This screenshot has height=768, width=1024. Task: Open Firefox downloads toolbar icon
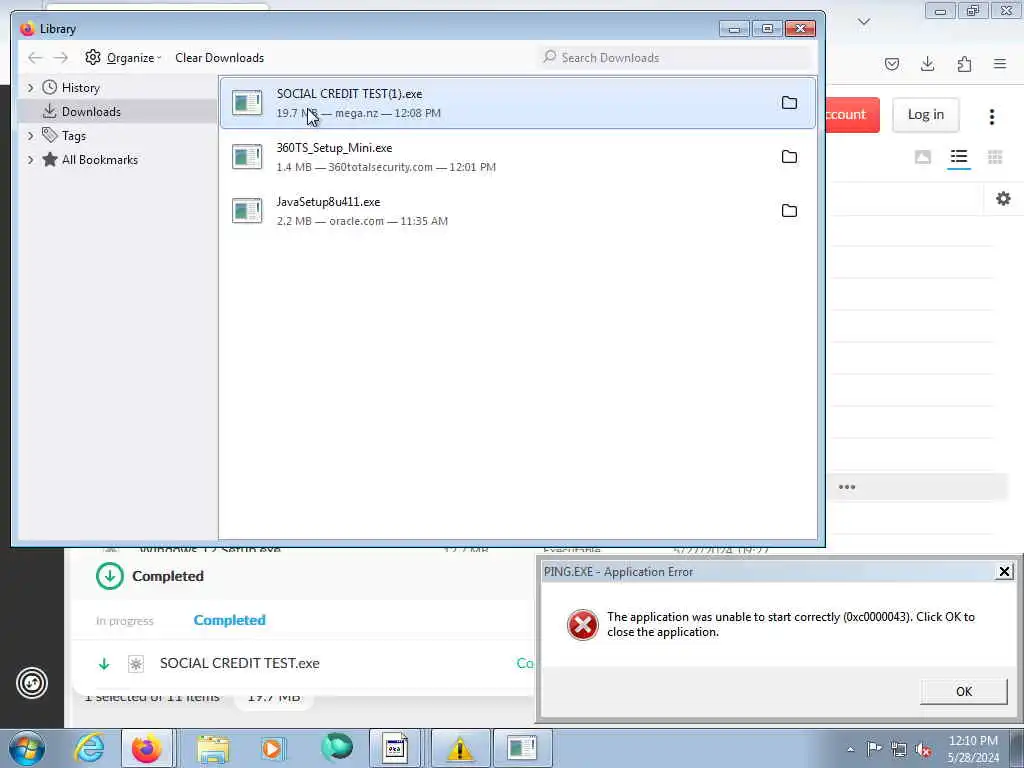tap(927, 64)
